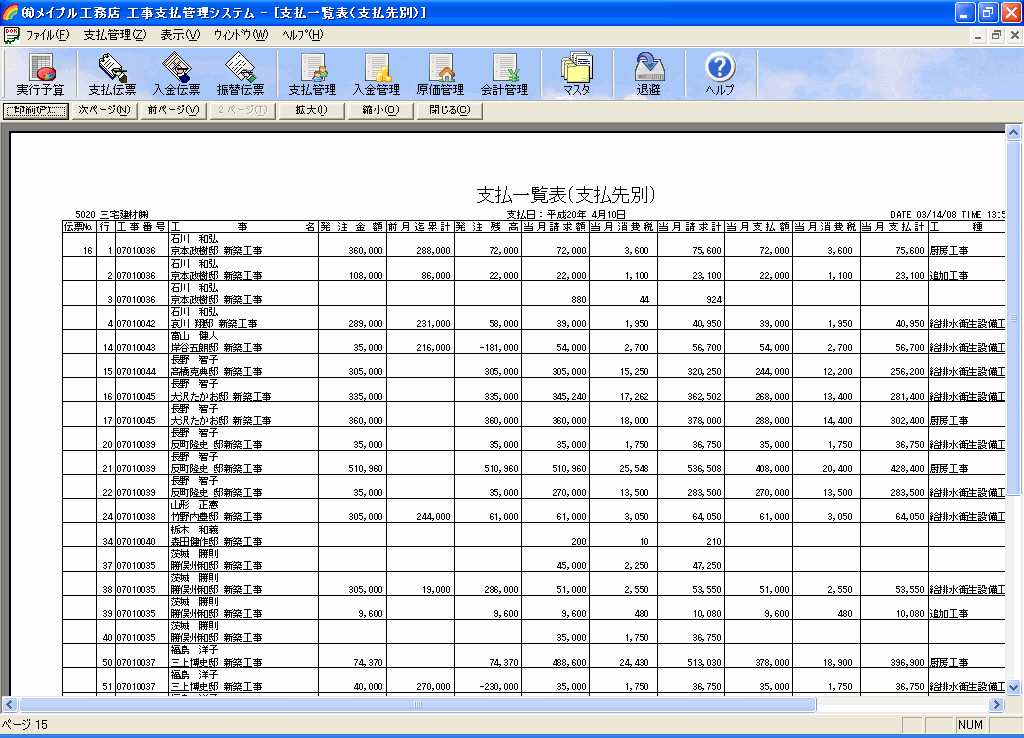Open the マスタ master folder icon

click(x=576, y=74)
